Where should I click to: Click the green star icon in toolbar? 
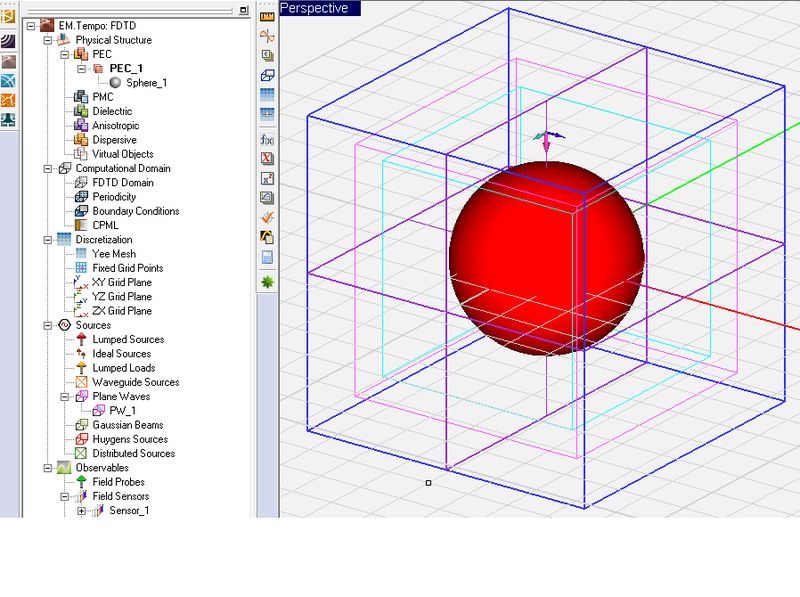click(x=267, y=283)
